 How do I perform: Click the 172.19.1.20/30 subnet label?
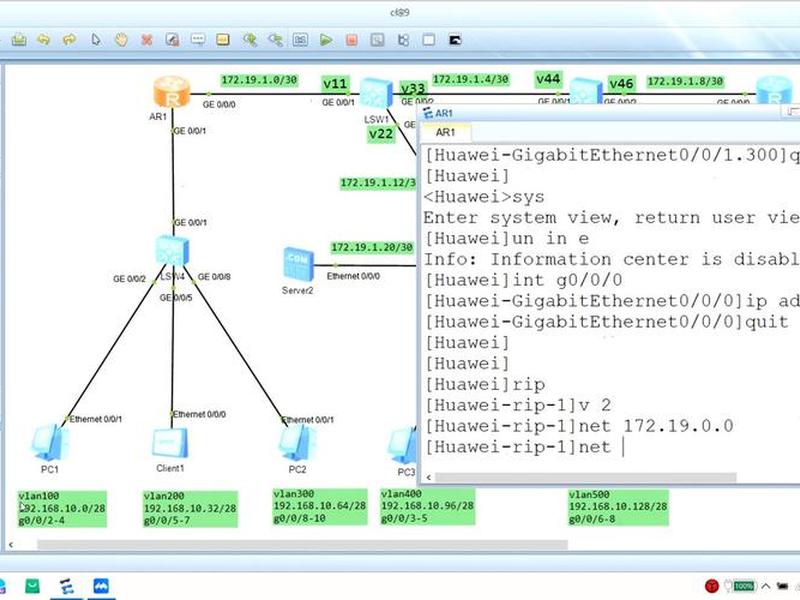372,247
